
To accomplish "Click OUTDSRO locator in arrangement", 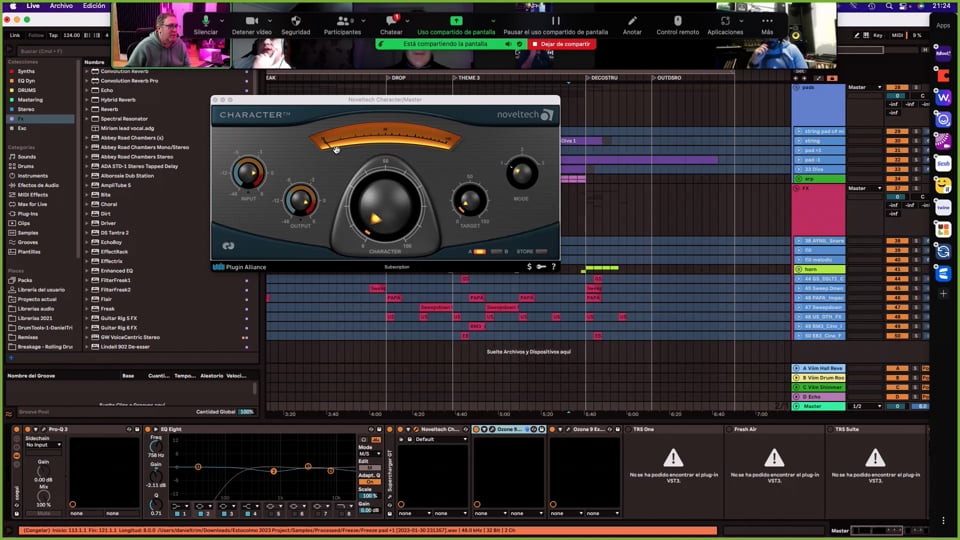I will click(666, 78).
